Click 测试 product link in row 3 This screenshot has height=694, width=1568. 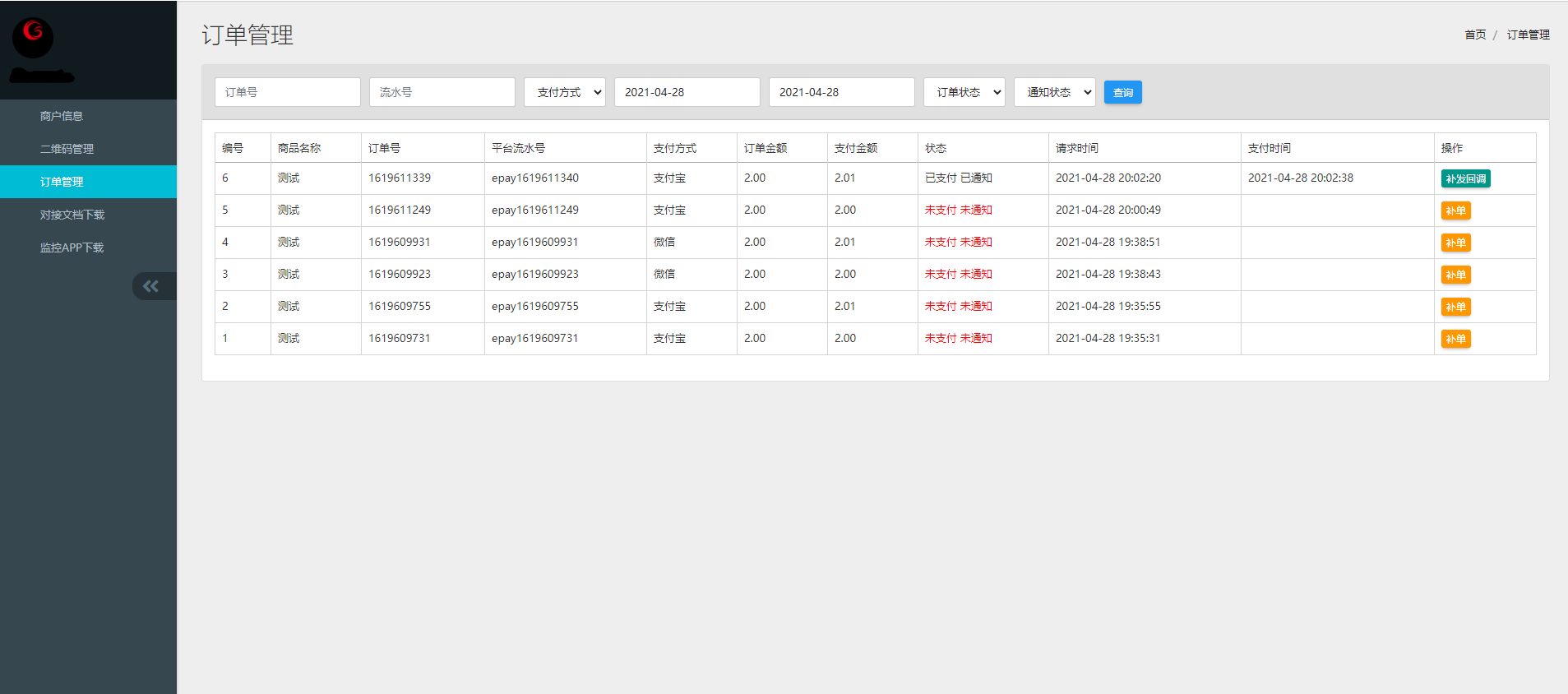289,274
